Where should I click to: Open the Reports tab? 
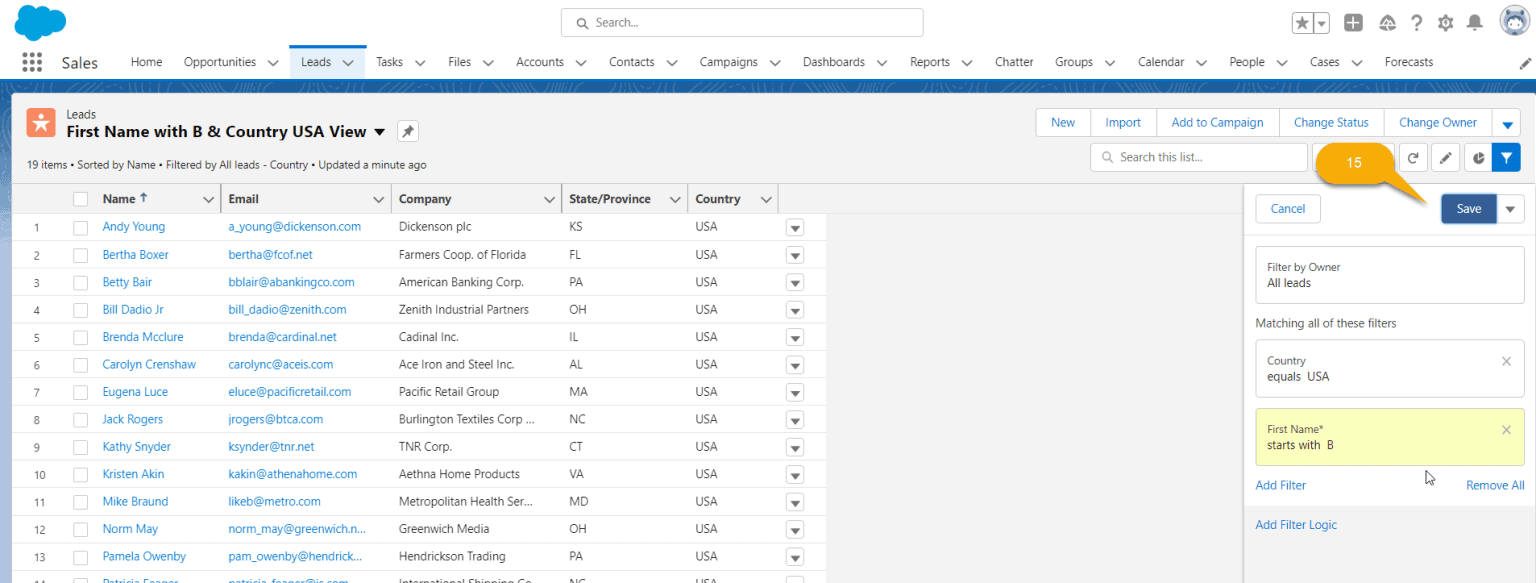tap(930, 61)
